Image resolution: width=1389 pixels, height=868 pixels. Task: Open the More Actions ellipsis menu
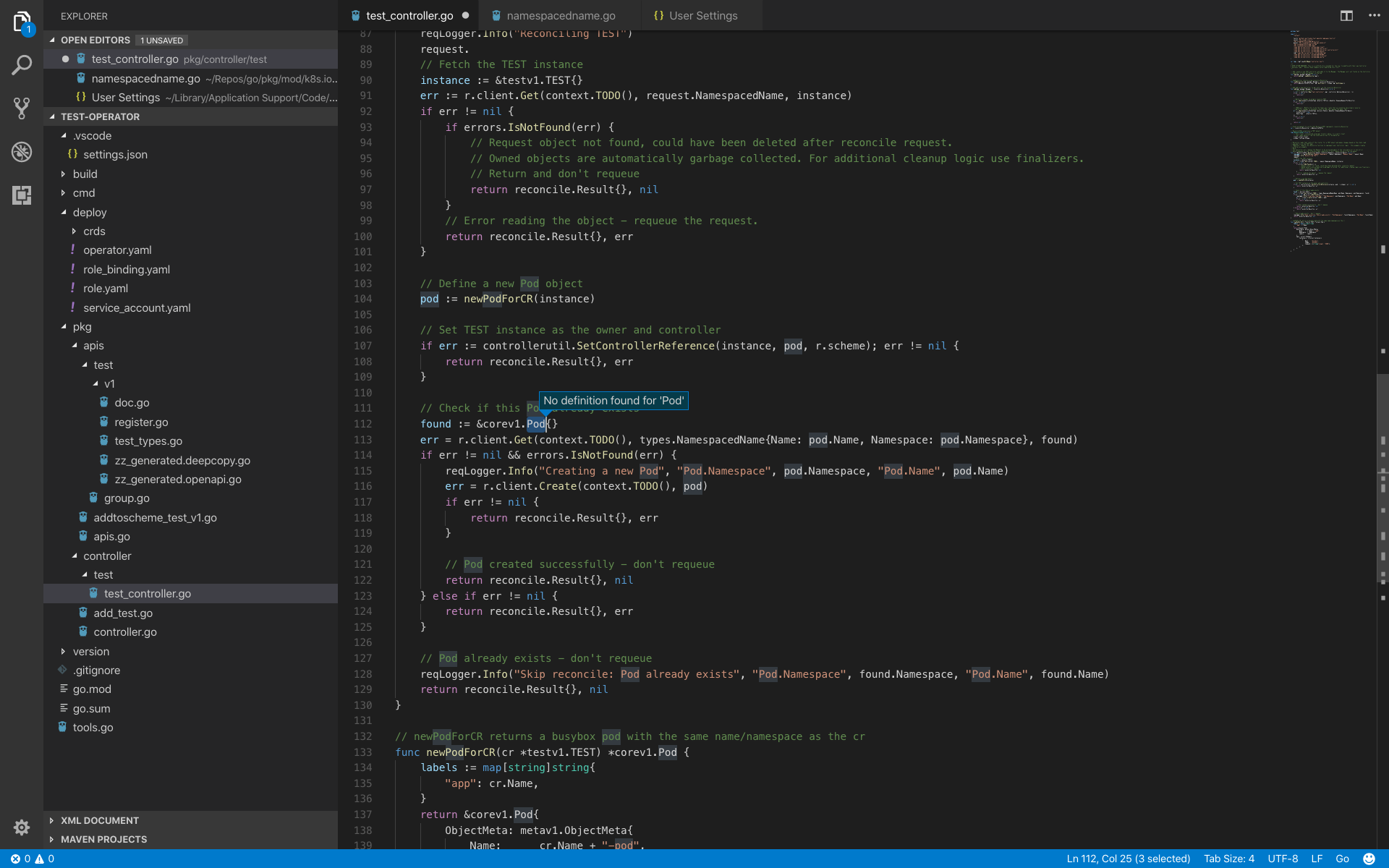click(x=1374, y=15)
